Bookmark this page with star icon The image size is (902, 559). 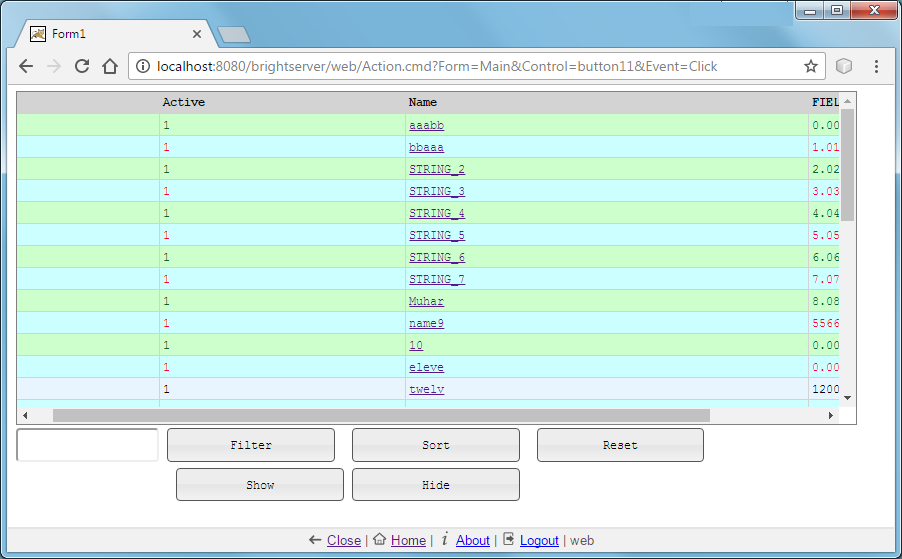[x=810, y=67]
